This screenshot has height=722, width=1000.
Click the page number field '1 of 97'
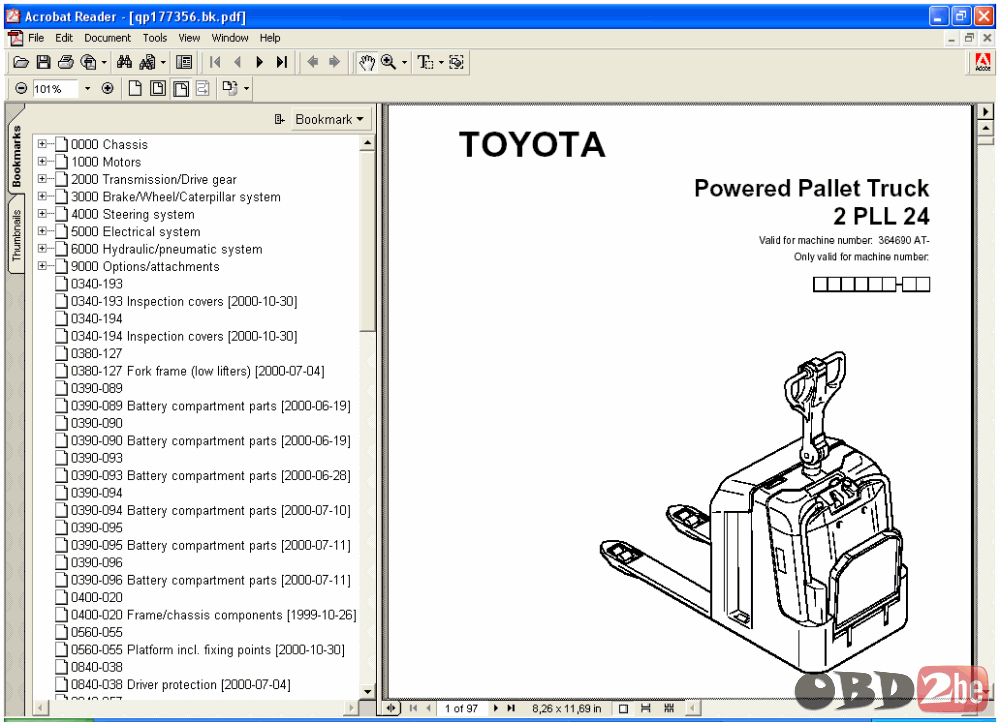(461, 708)
